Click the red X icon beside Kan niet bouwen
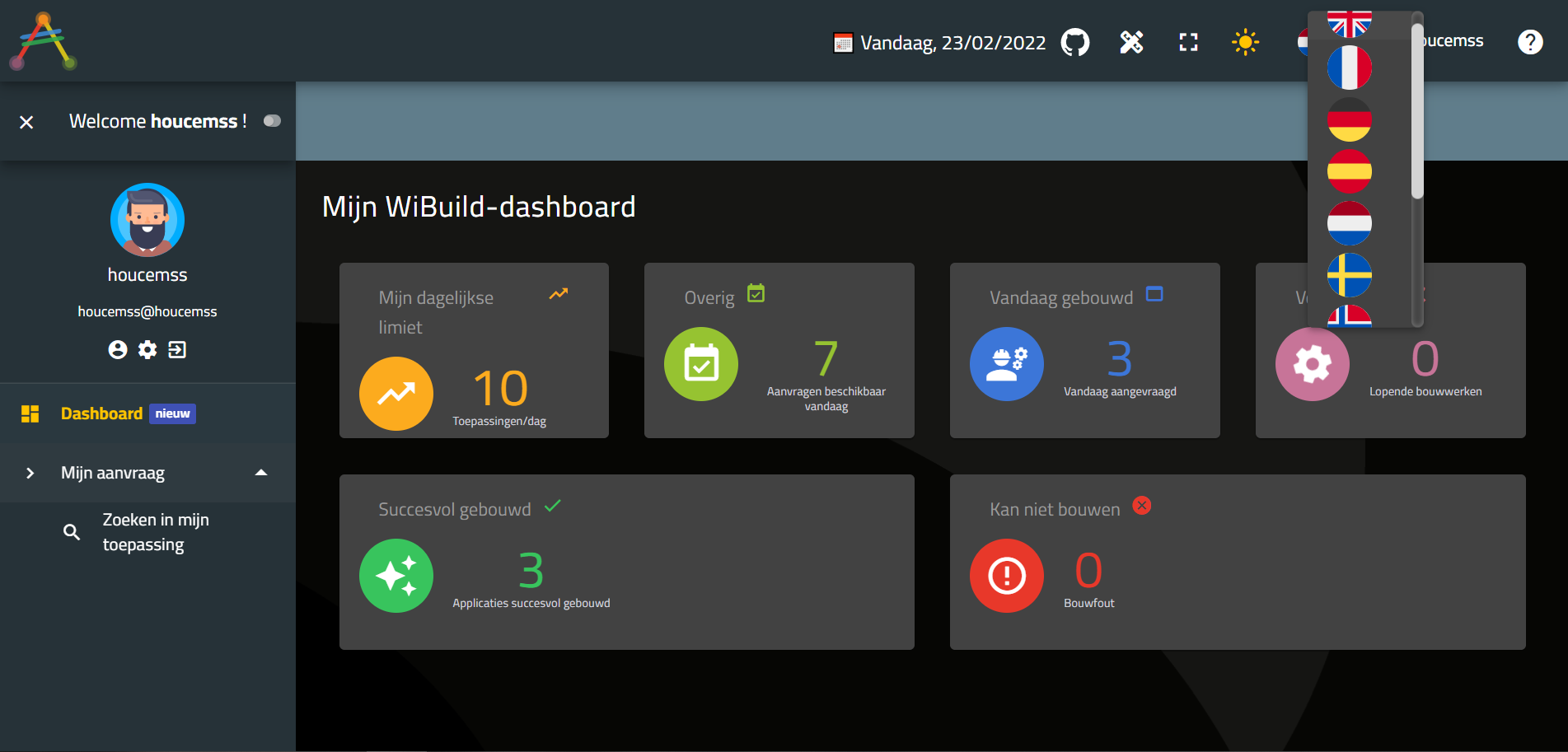 click(x=1142, y=506)
